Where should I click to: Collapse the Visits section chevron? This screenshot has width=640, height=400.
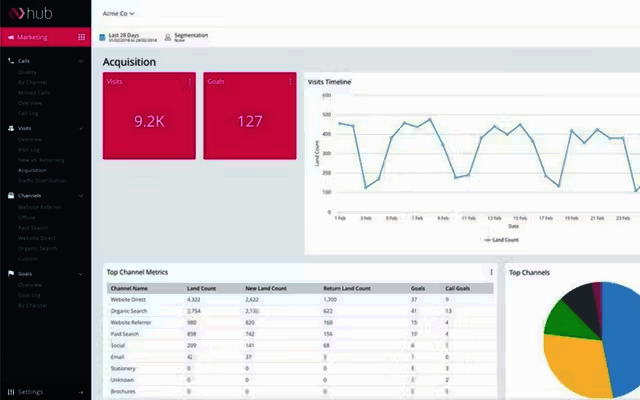(x=81, y=128)
